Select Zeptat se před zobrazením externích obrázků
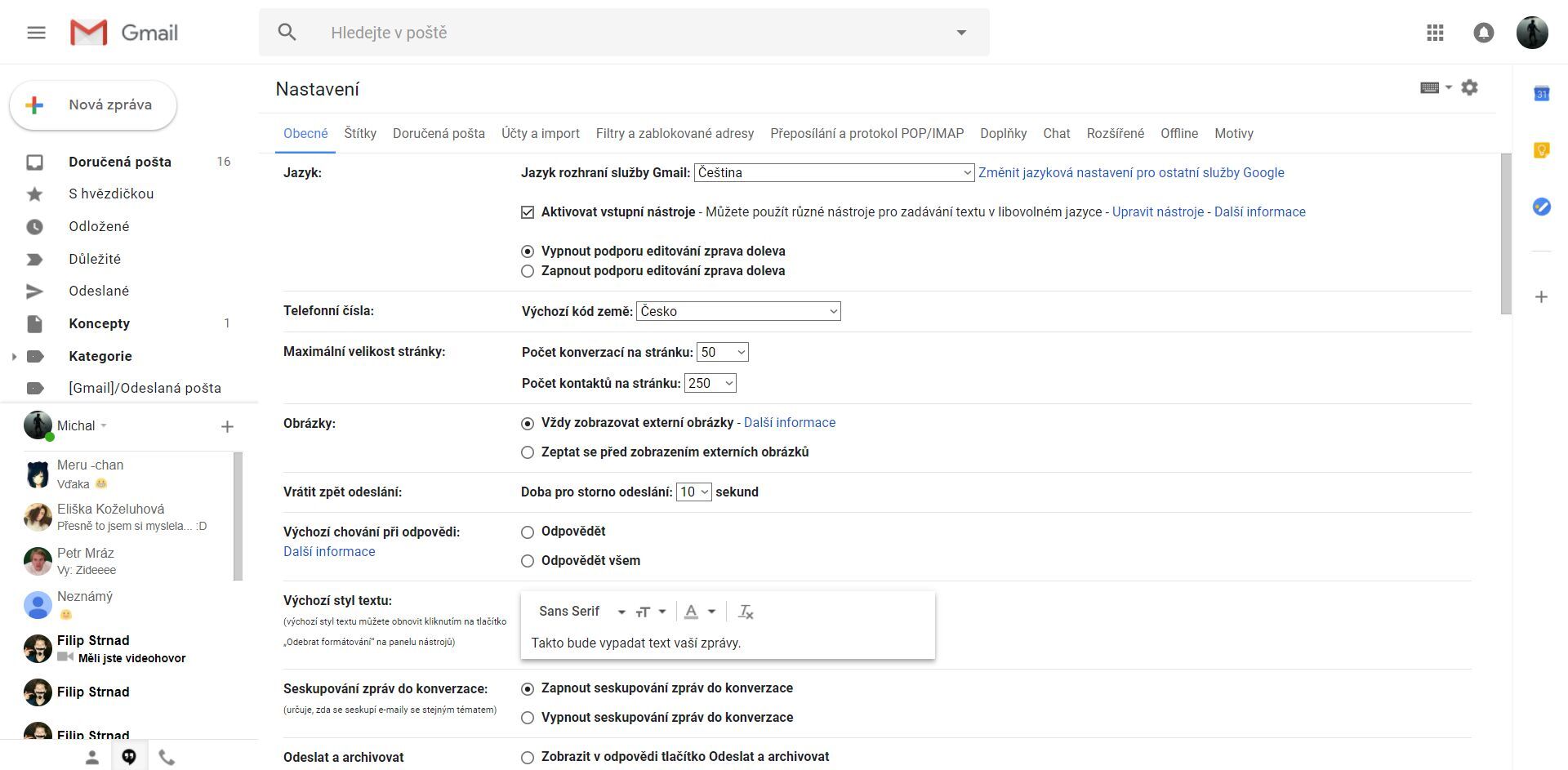Viewport: 1568px width, 770px height. coord(527,452)
